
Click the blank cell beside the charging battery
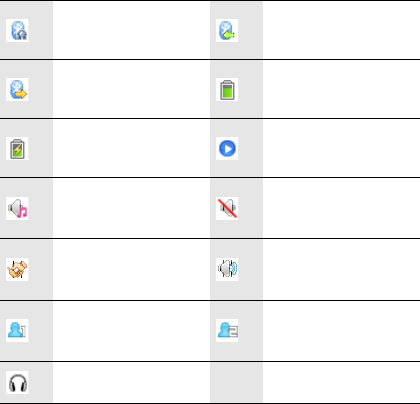coord(131,148)
